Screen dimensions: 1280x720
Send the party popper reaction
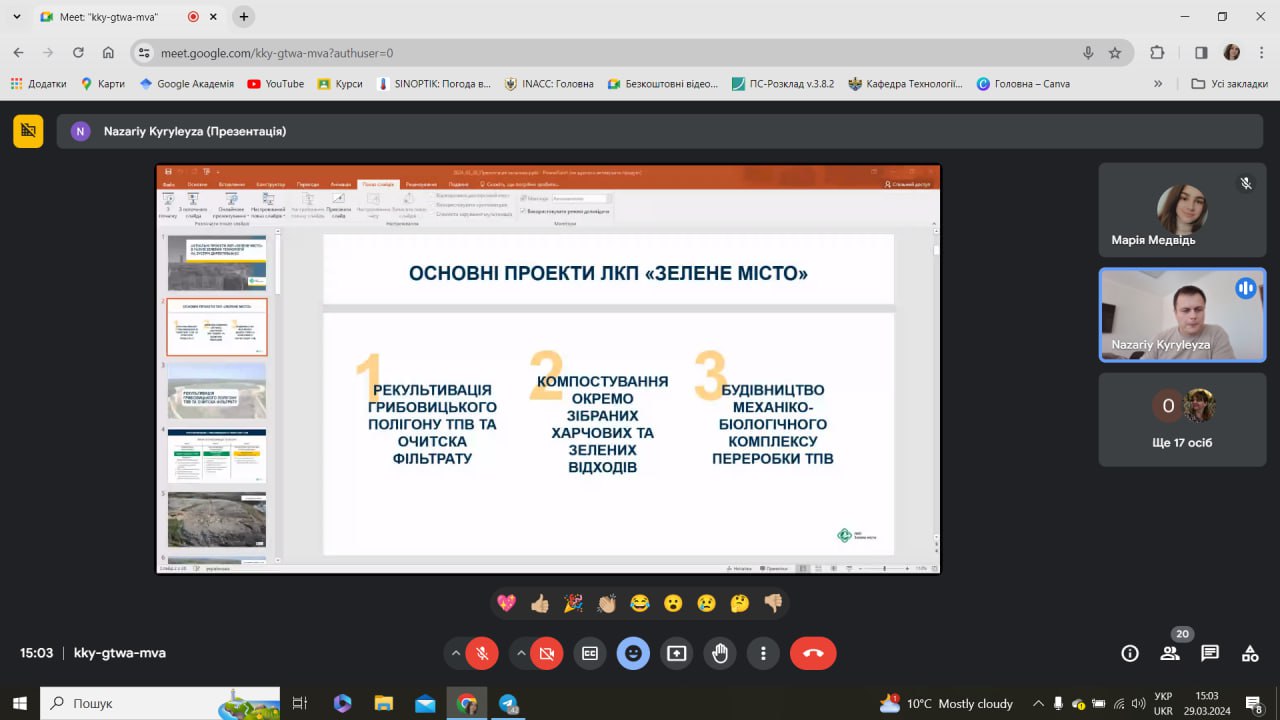573,603
